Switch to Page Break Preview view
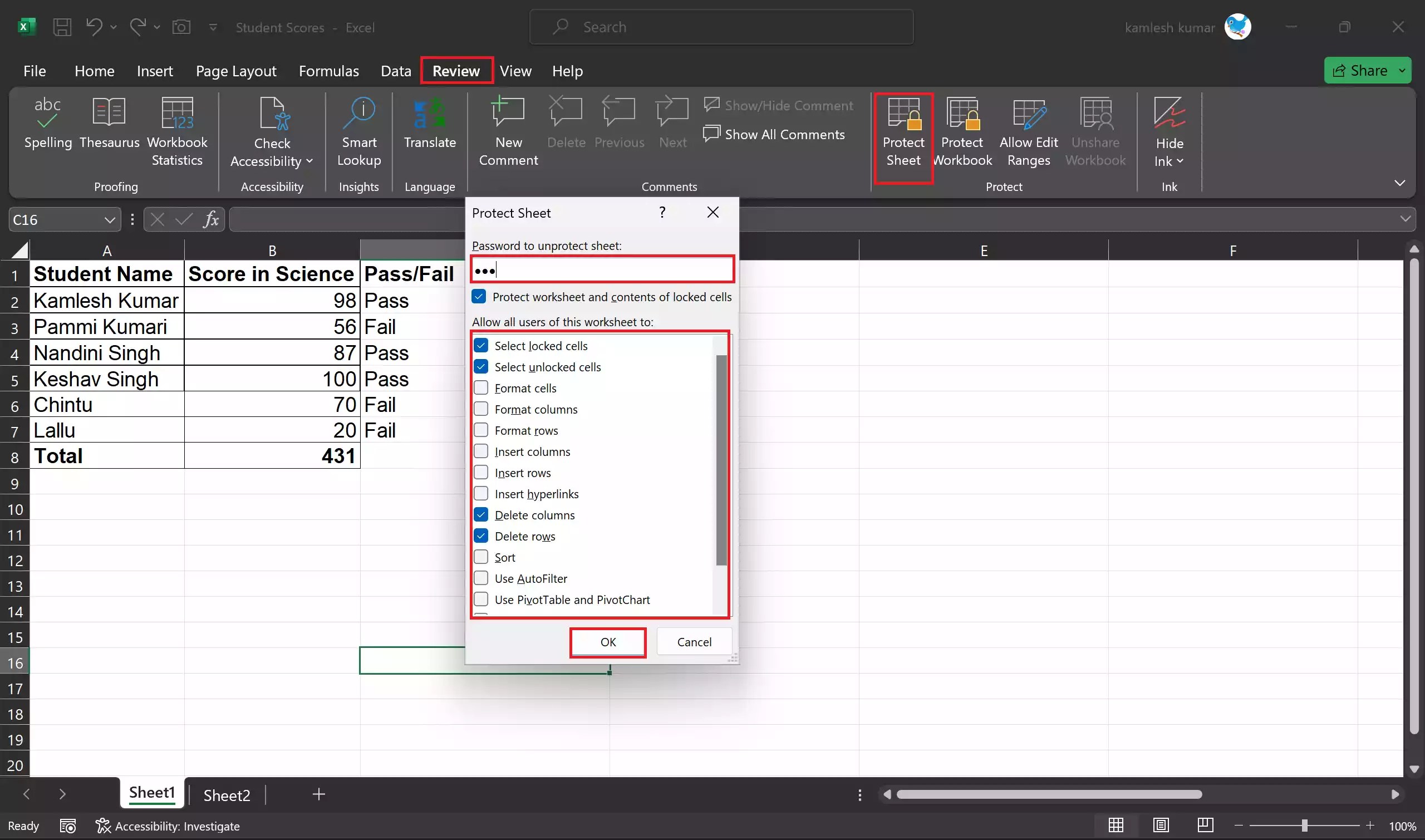Image resolution: width=1425 pixels, height=840 pixels. [1205, 826]
